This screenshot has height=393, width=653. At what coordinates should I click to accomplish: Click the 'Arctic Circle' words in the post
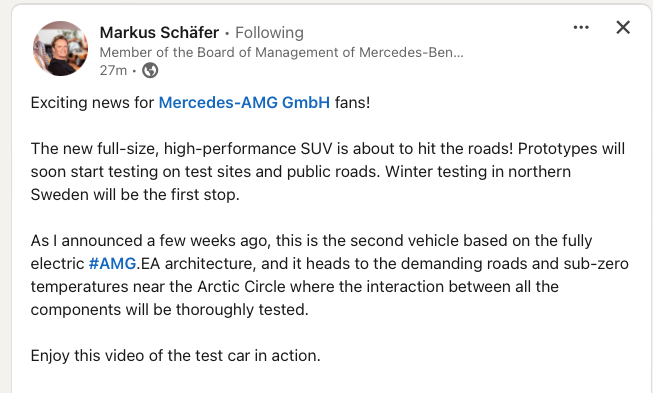point(242,286)
